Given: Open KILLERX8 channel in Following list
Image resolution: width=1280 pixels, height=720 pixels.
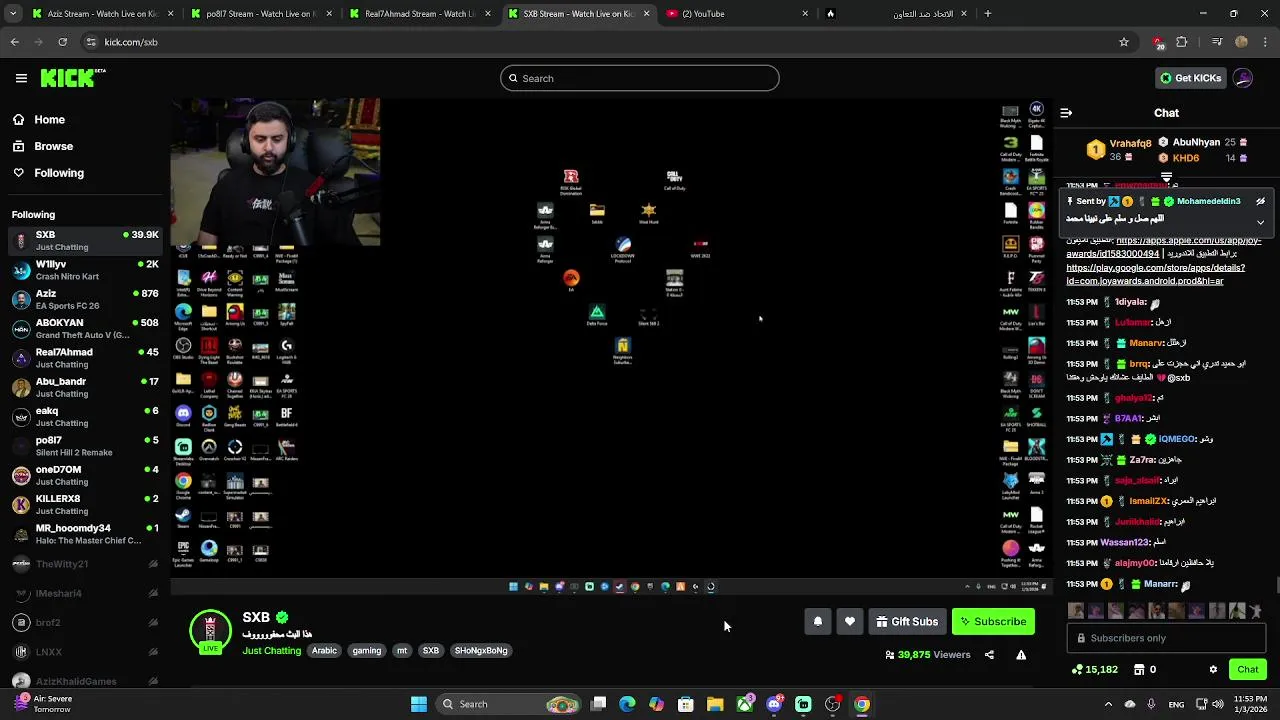Looking at the screenshot, I should point(84,504).
